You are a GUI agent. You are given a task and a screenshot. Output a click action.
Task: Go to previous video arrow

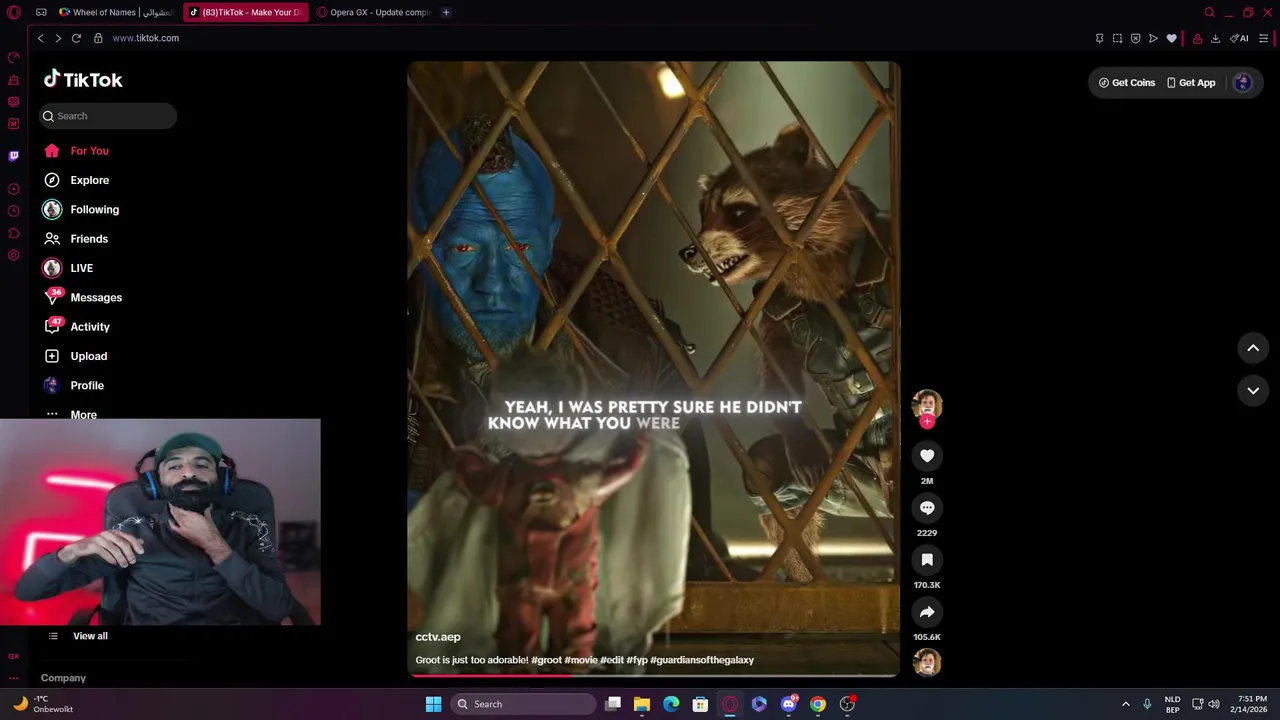[1253, 348]
